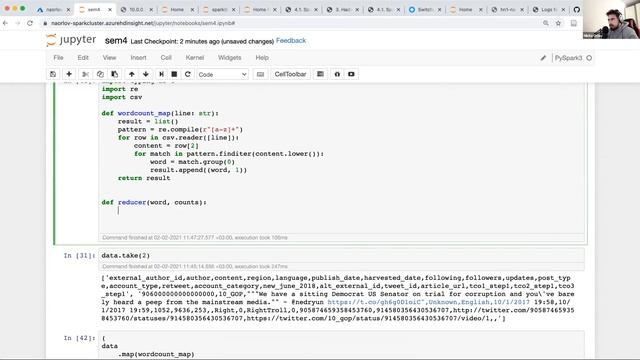The height and width of the screenshot is (360, 640).
Task: Open the command palette keyboard icon
Action: [x=260, y=74]
